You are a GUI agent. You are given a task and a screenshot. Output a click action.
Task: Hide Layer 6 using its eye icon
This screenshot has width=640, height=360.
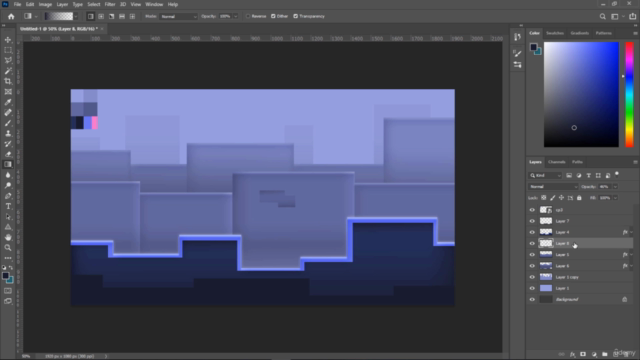(x=532, y=266)
